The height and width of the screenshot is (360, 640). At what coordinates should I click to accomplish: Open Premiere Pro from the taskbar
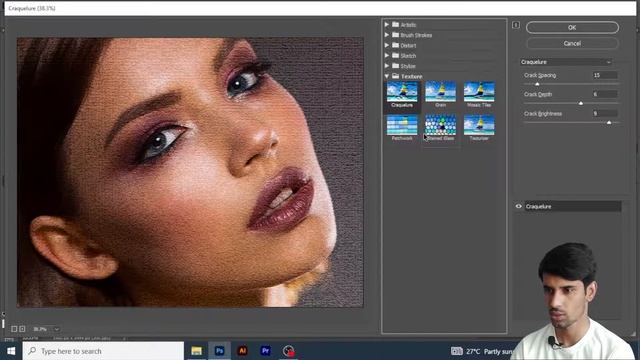[265, 351]
